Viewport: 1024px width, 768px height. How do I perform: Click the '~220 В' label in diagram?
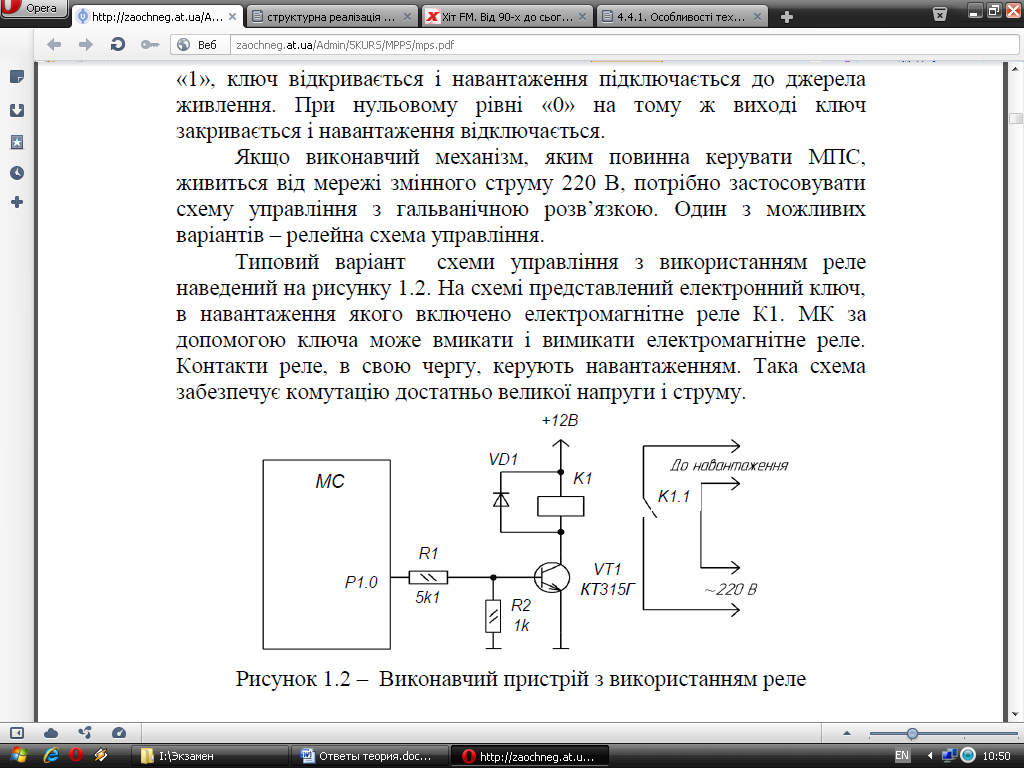(x=731, y=590)
